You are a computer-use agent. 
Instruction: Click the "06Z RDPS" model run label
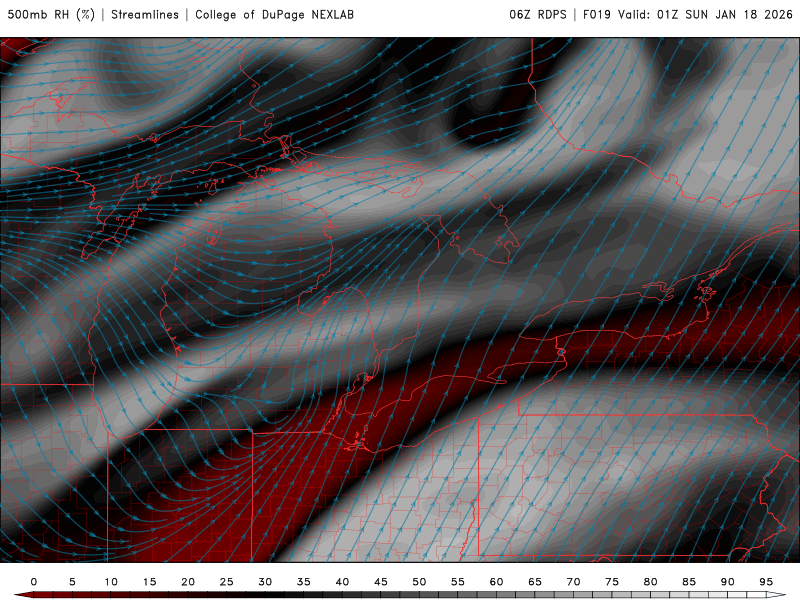(x=538, y=15)
